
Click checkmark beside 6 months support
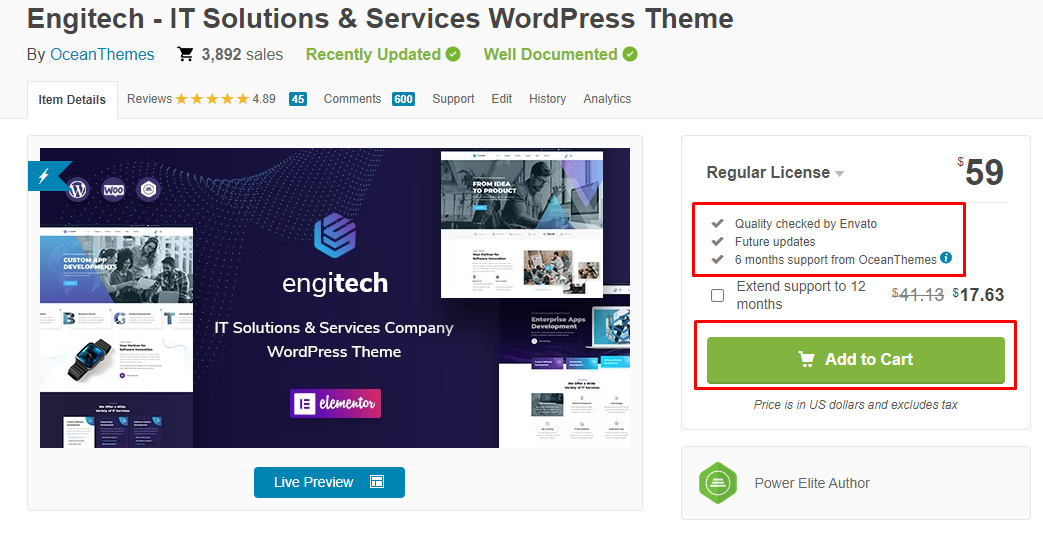click(717, 259)
